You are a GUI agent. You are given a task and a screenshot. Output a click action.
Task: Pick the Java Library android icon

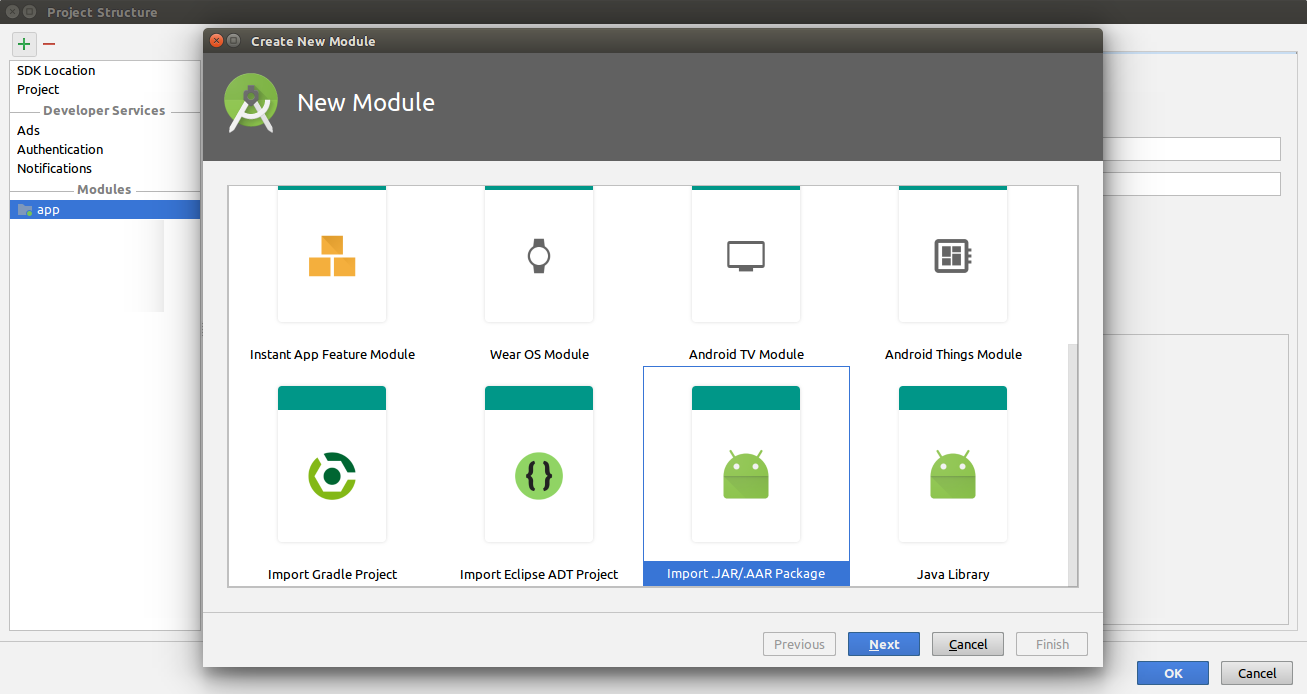coord(953,476)
